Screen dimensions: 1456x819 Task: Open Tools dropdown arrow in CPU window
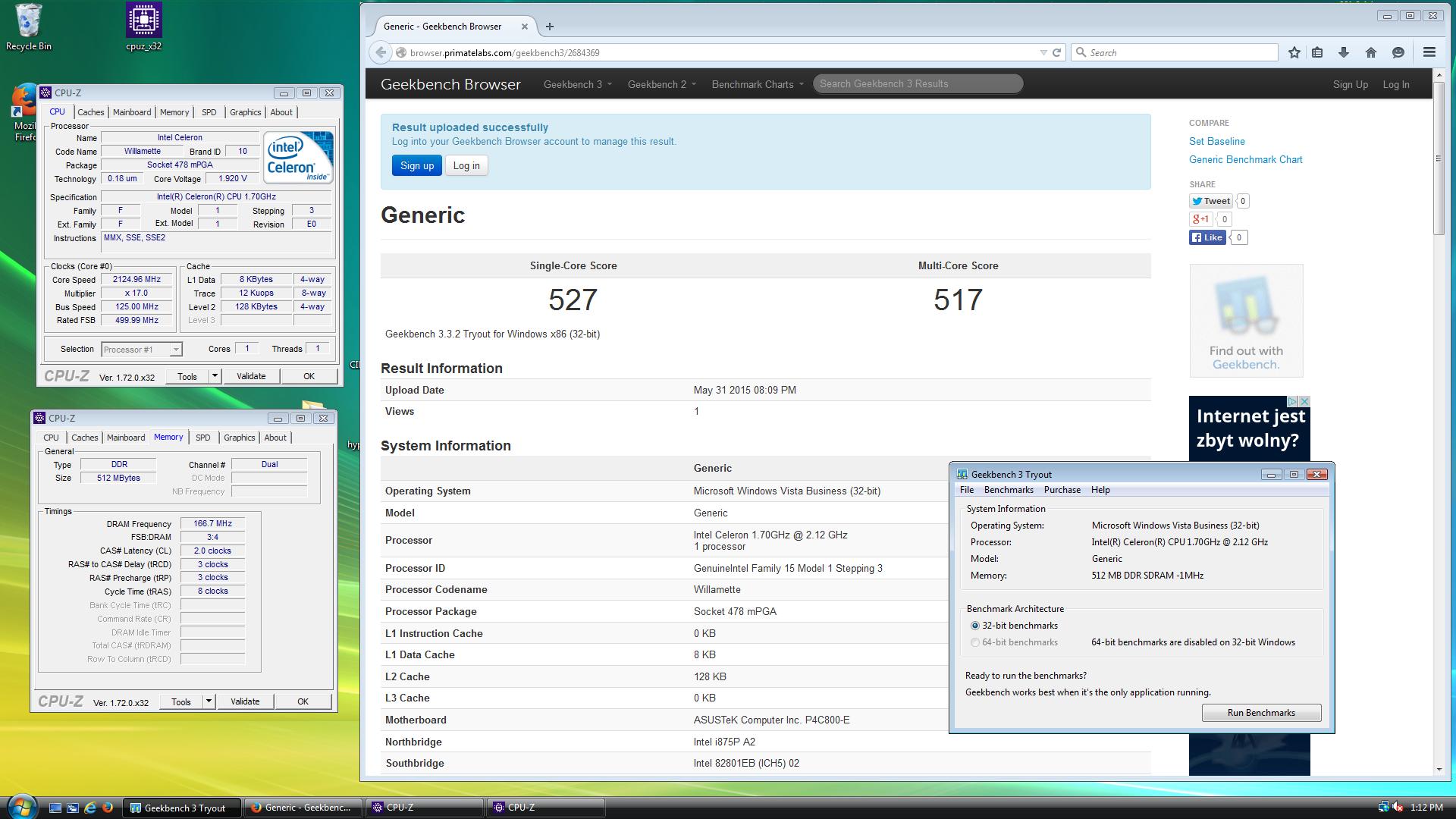215,376
